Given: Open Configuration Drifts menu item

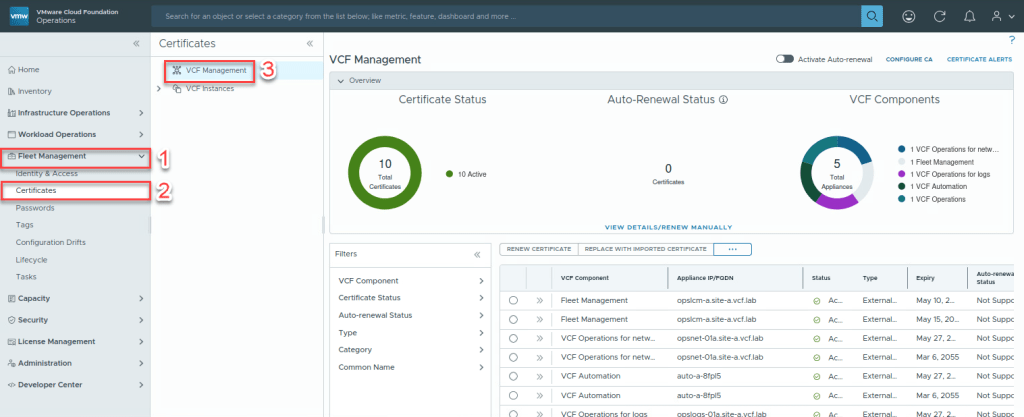Looking at the screenshot, I should tap(50, 242).
